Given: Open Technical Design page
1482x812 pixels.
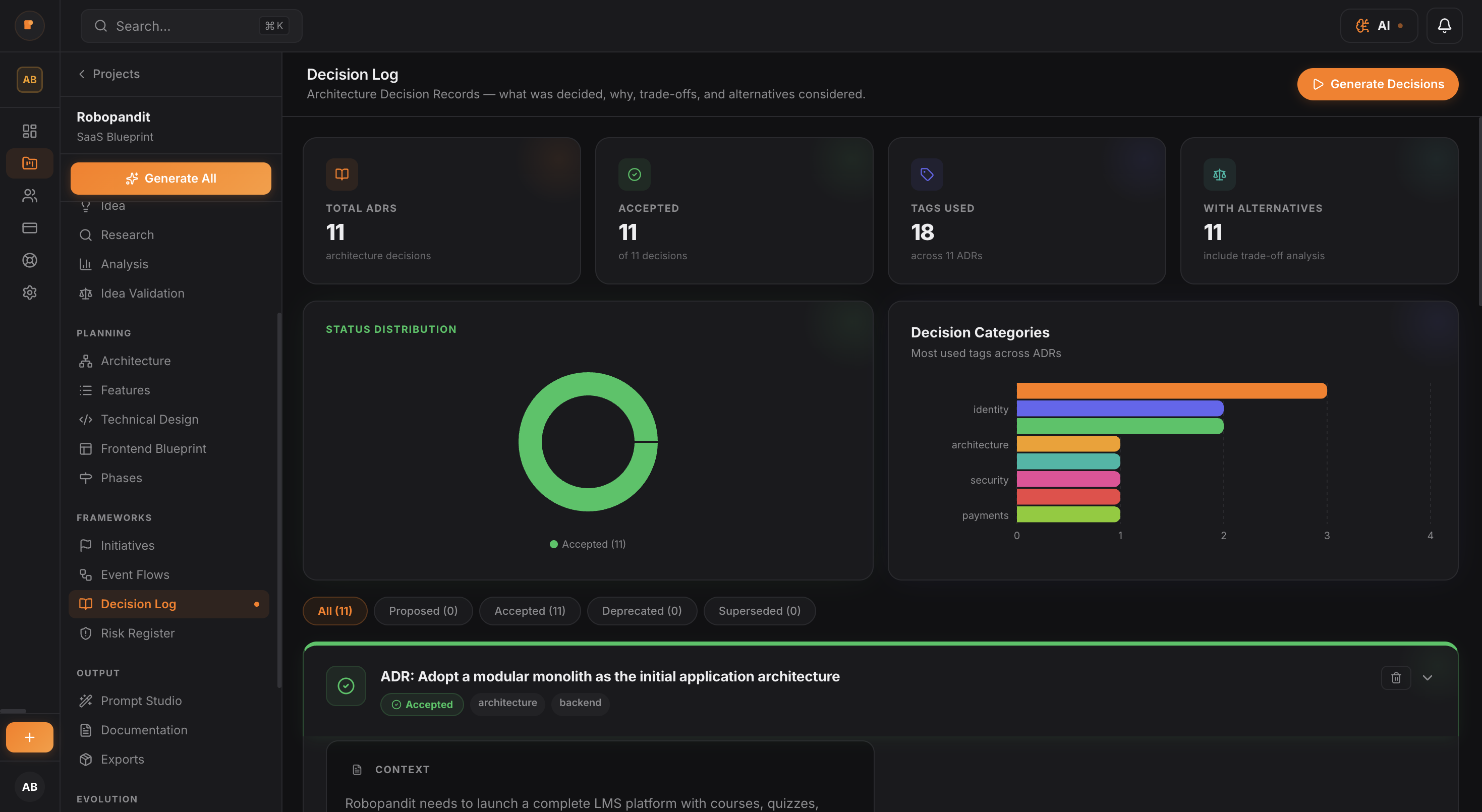Looking at the screenshot, I should click(150, 419).
